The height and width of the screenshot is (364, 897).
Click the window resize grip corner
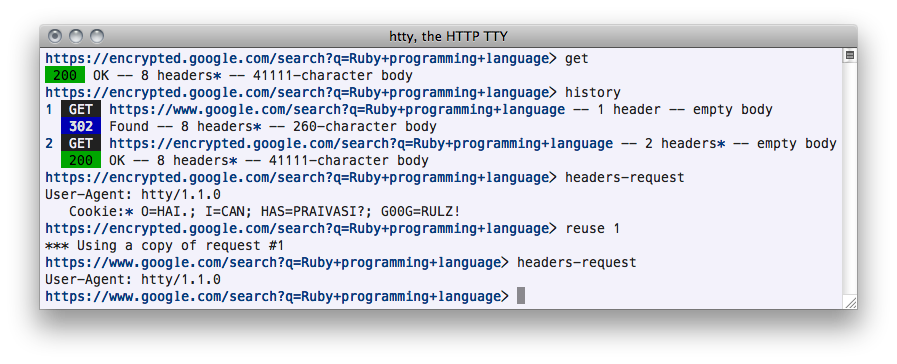pyautogui.click(x=851, y=302)
